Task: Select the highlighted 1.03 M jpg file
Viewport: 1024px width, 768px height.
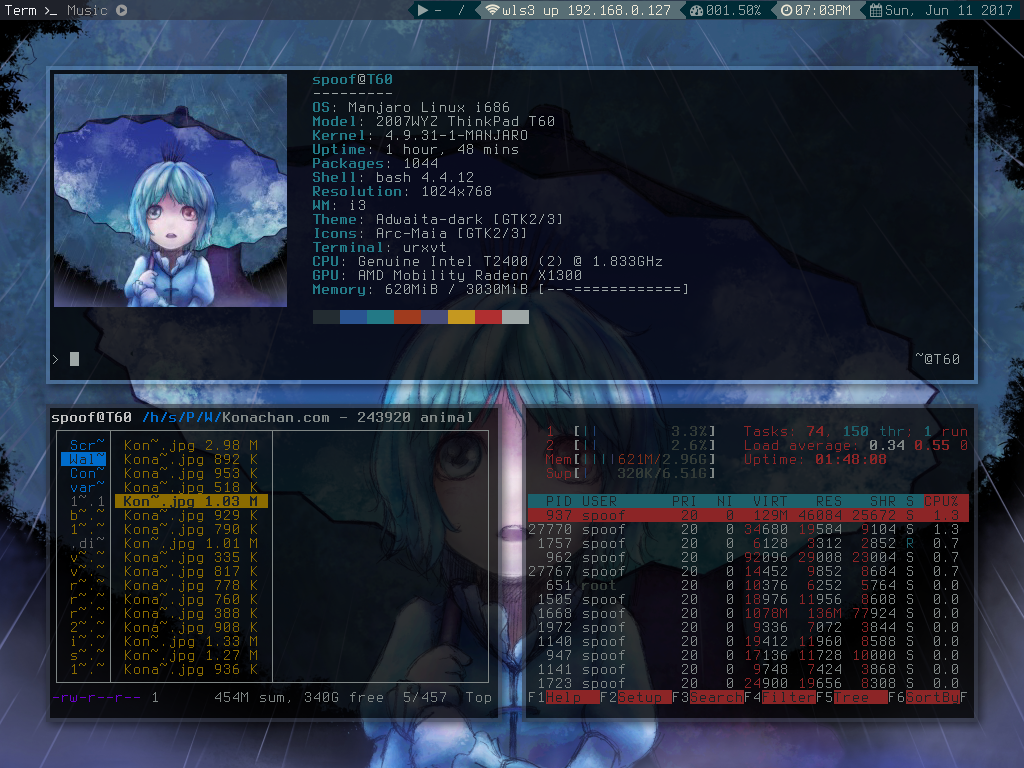Action: 190,500
